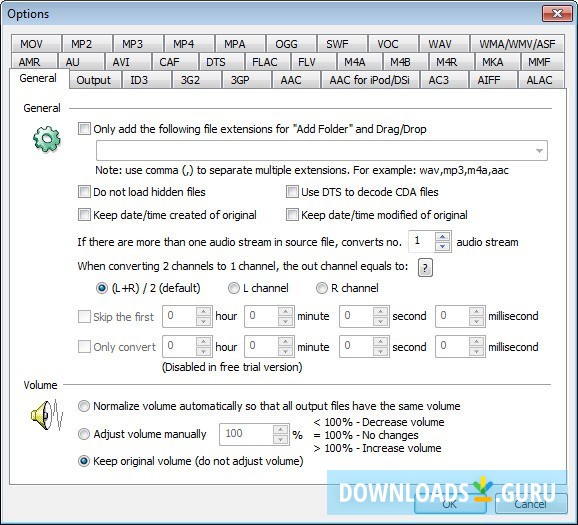Toggle the Skip the first checkbox
This screenshot has height=525, width=578.
pyautogui.click(x=84, y=316)
